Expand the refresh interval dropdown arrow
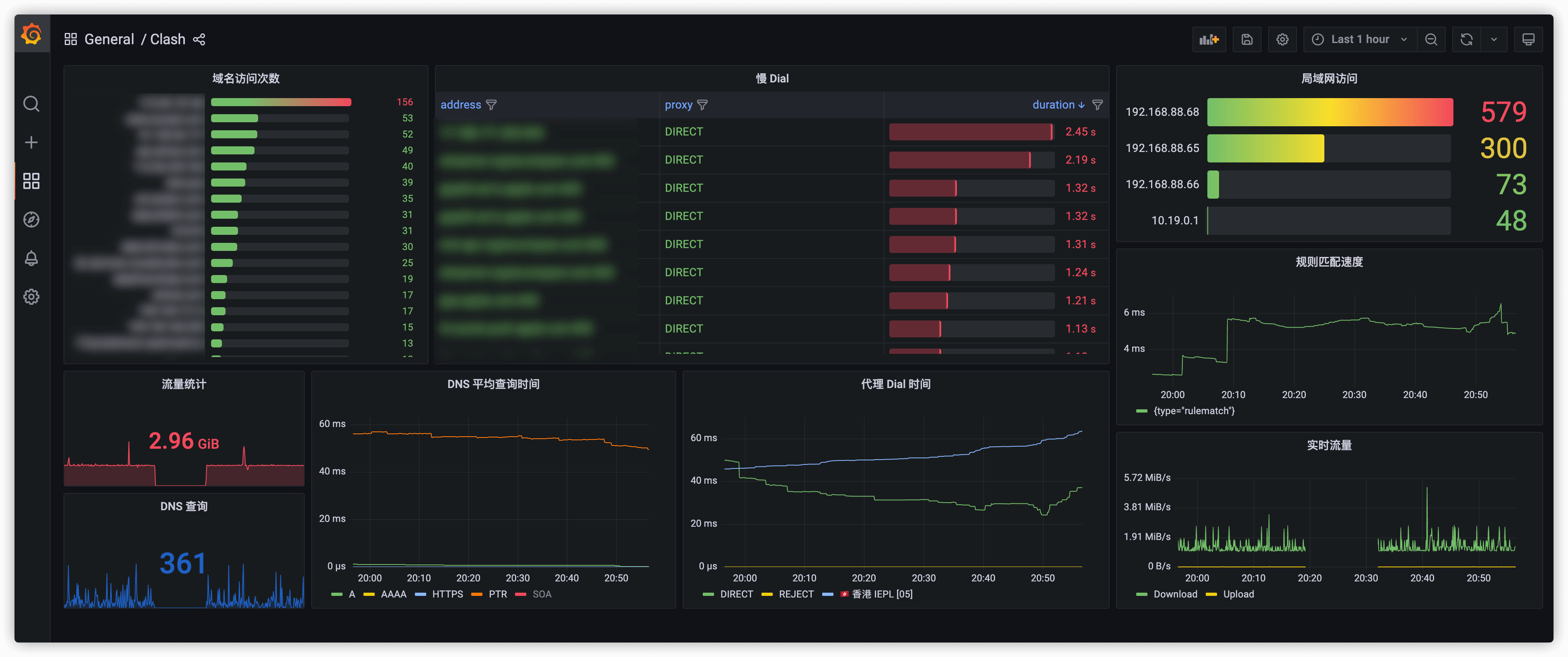The height and width of the screenshot is (657, 1568). click(x=1494, y=39)
